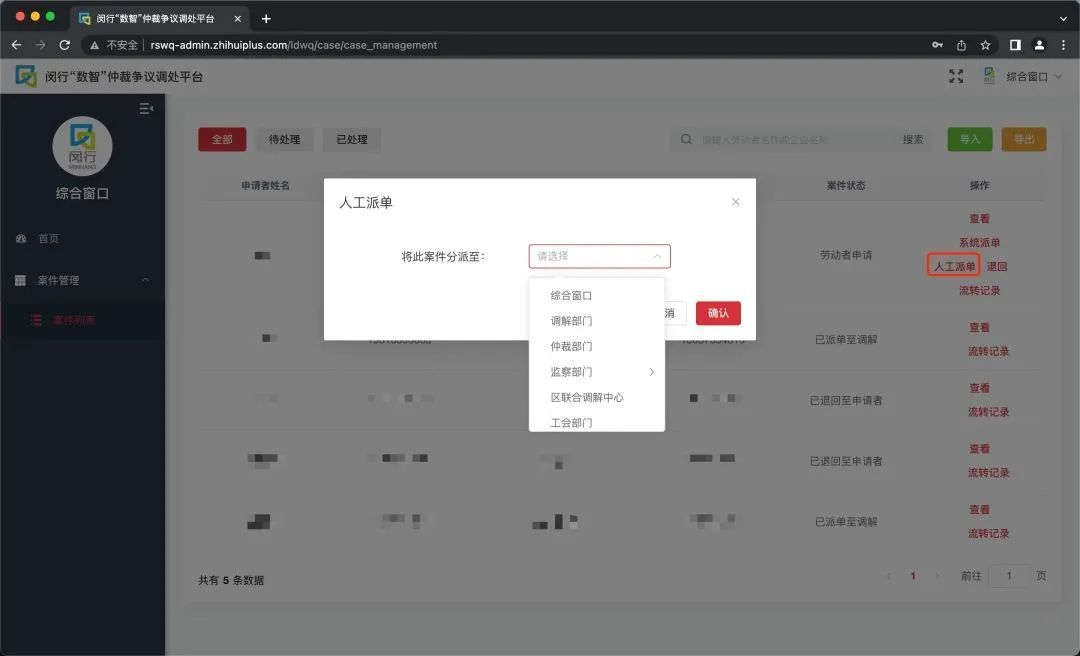
Task: Choose 仲裁部门 in the dropdown list
Action: click(571, 346)
